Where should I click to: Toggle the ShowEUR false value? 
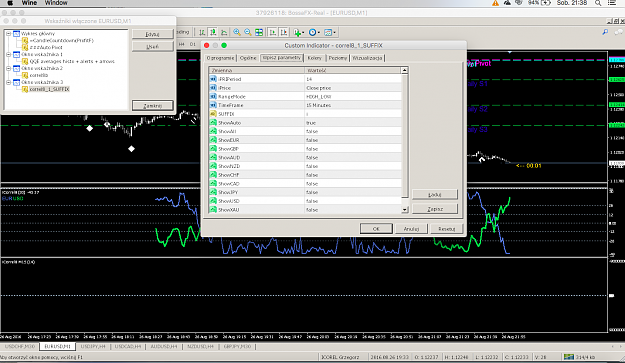tap(353, 140)
